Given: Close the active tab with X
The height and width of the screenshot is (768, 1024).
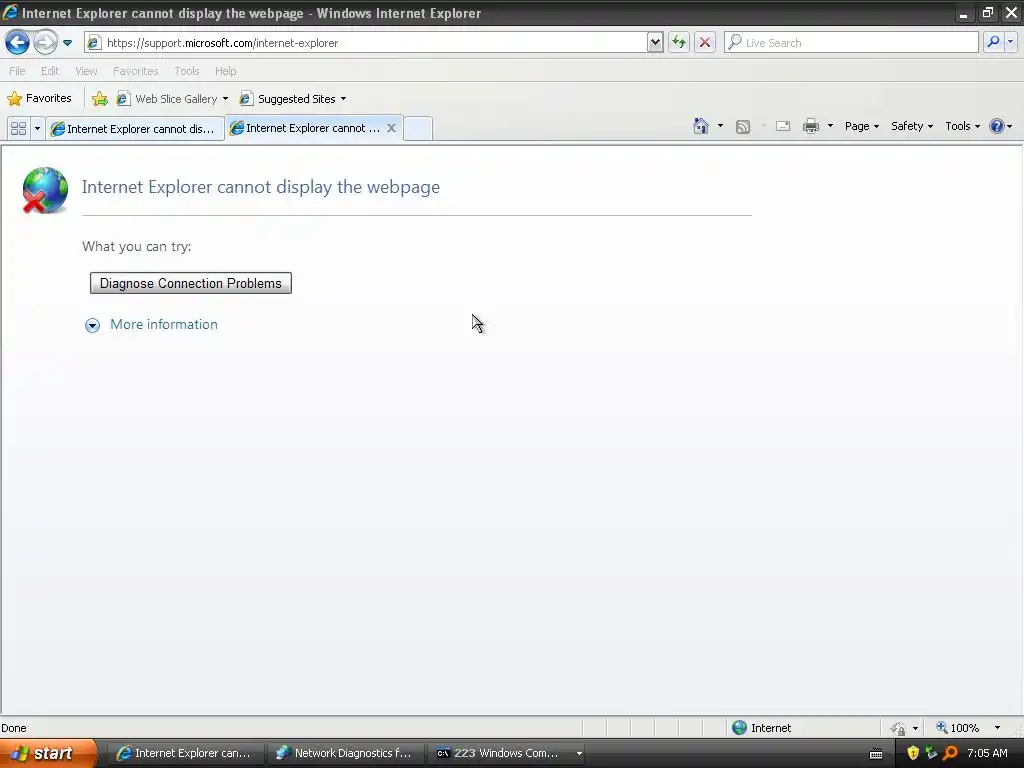Looking at the screenshot, I should [391, 128].
